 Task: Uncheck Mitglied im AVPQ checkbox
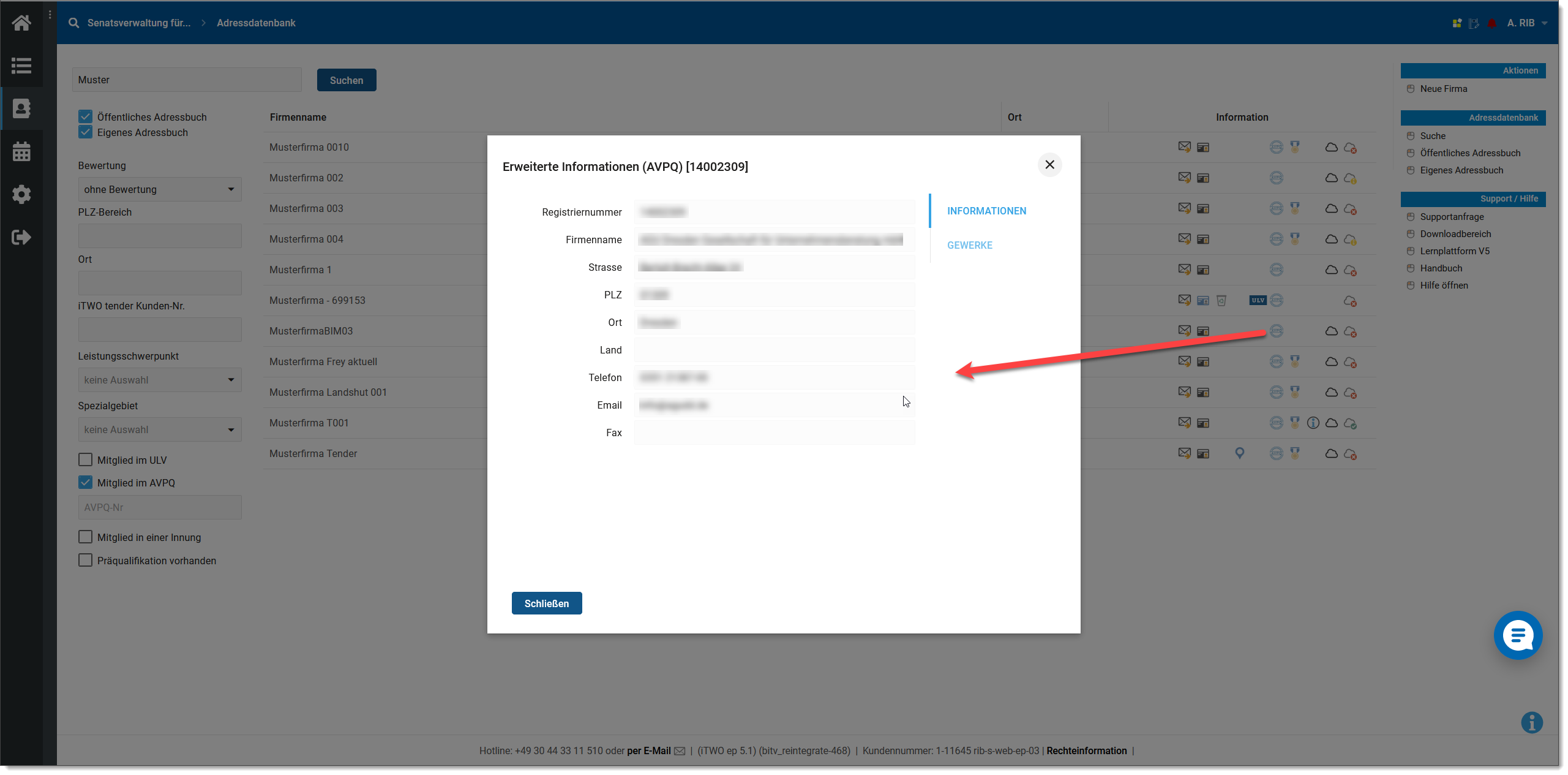tap(85, 482)
